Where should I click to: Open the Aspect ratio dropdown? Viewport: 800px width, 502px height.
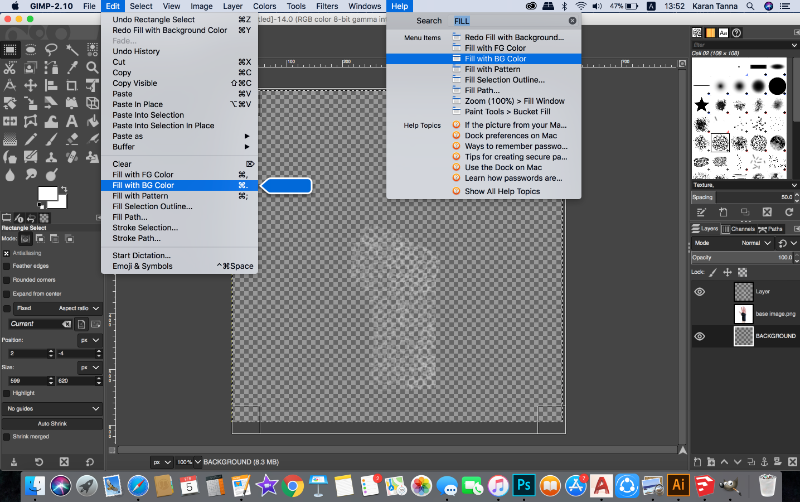pyautogui.click(x=57, y=308)
